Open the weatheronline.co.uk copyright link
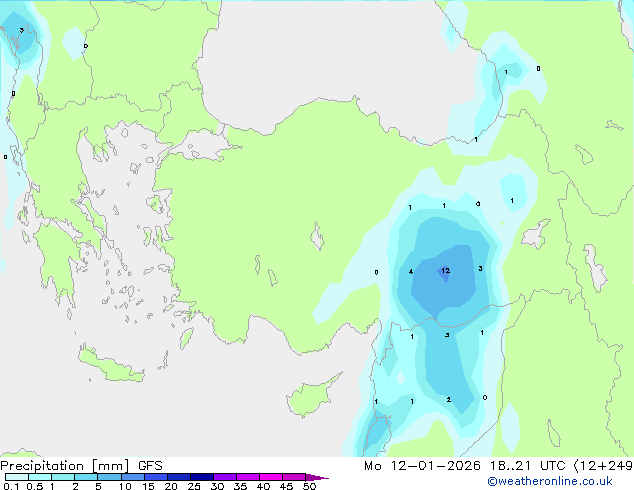The width and height of the screenshot is (634, 490). click(x=550, y=481)
